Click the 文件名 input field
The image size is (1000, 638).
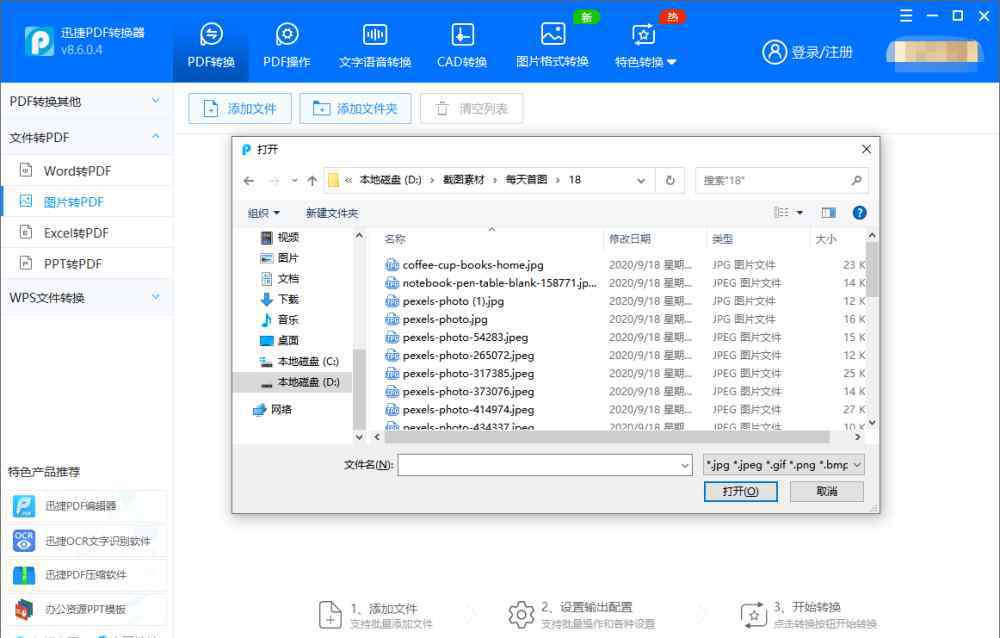(x=545, y=465)
